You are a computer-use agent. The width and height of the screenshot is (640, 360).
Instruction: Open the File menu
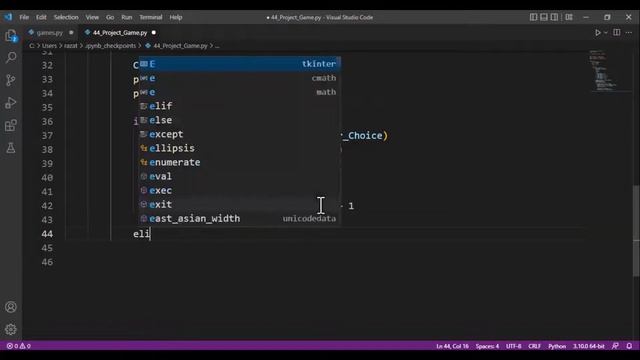[24, 17]
